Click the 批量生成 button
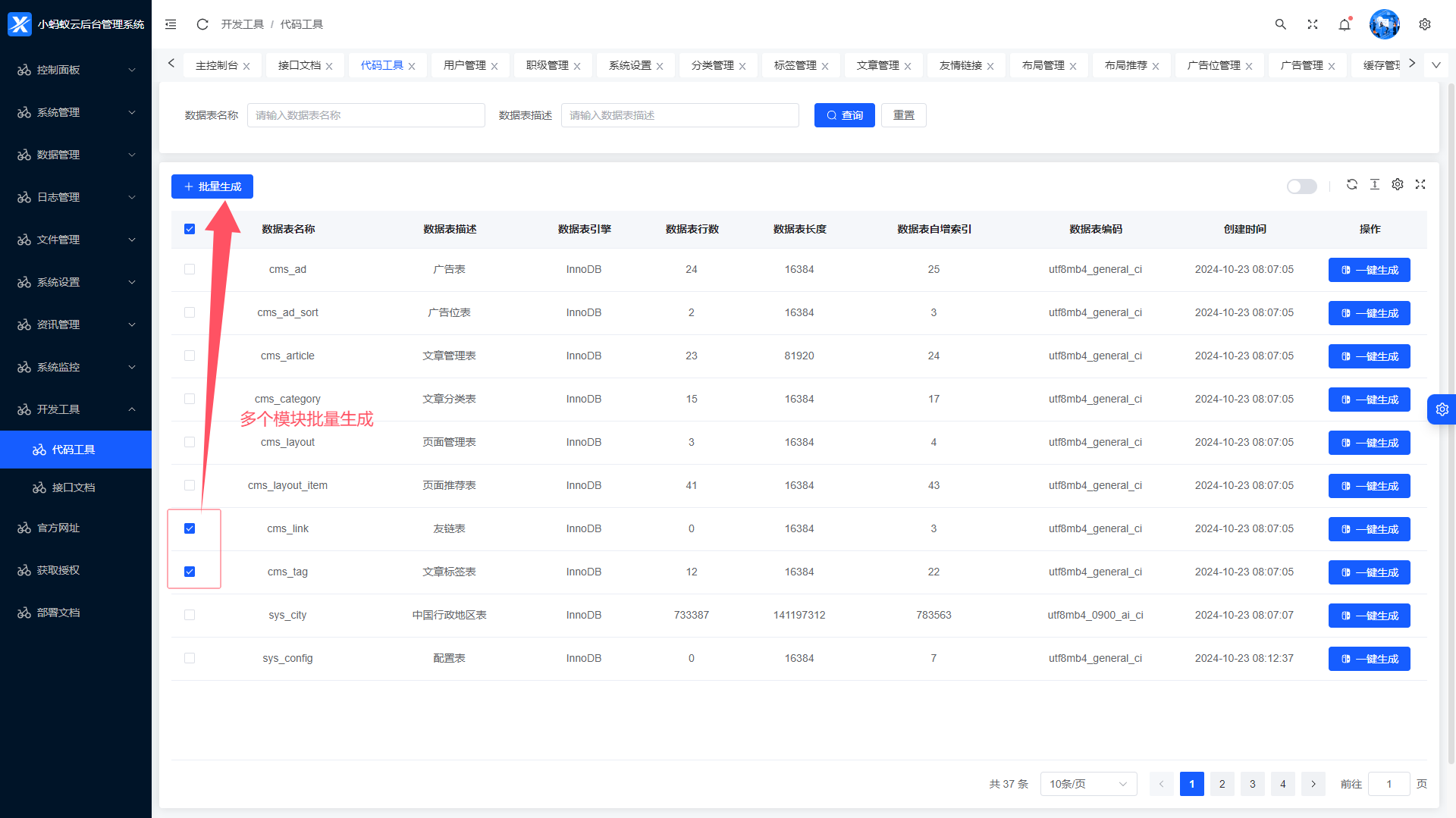The width and height of the screenshot is (1456, 818). 212,186
